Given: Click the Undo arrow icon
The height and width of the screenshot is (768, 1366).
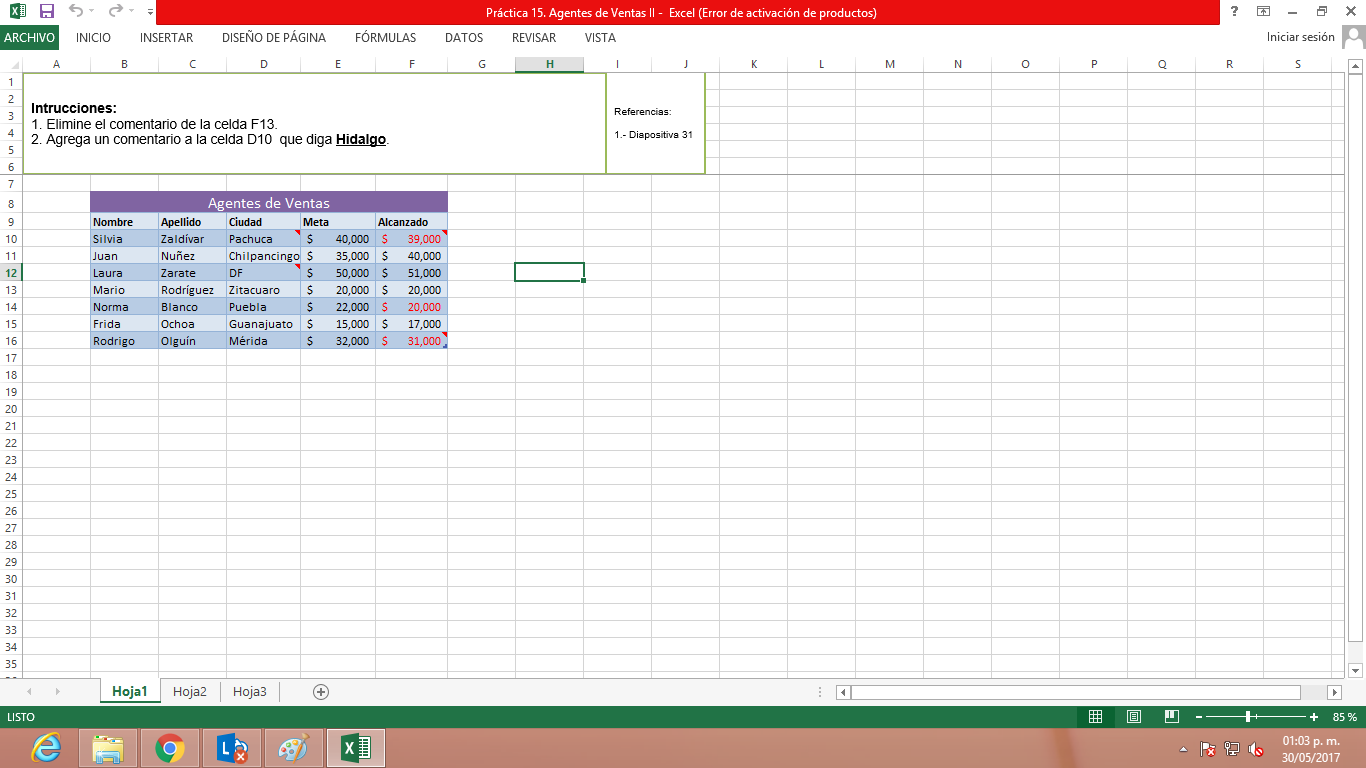Looking at the screenshot, I should (76, 12).
